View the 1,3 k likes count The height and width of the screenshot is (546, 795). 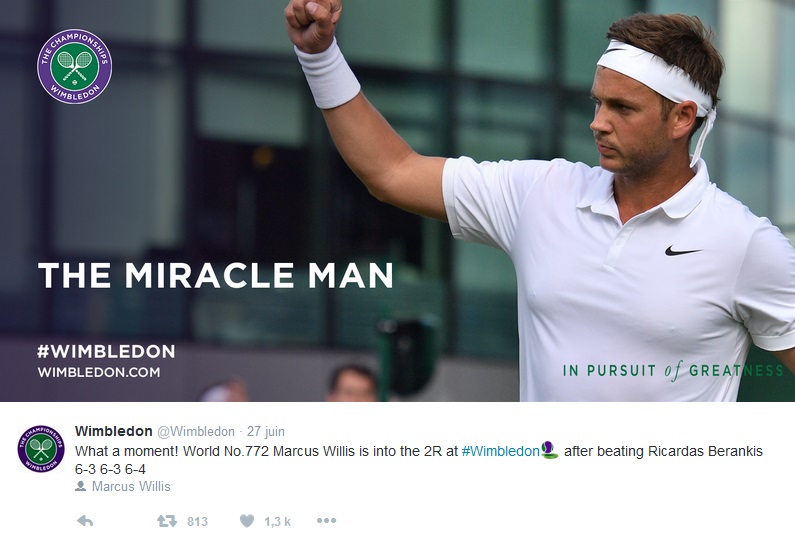277,521
